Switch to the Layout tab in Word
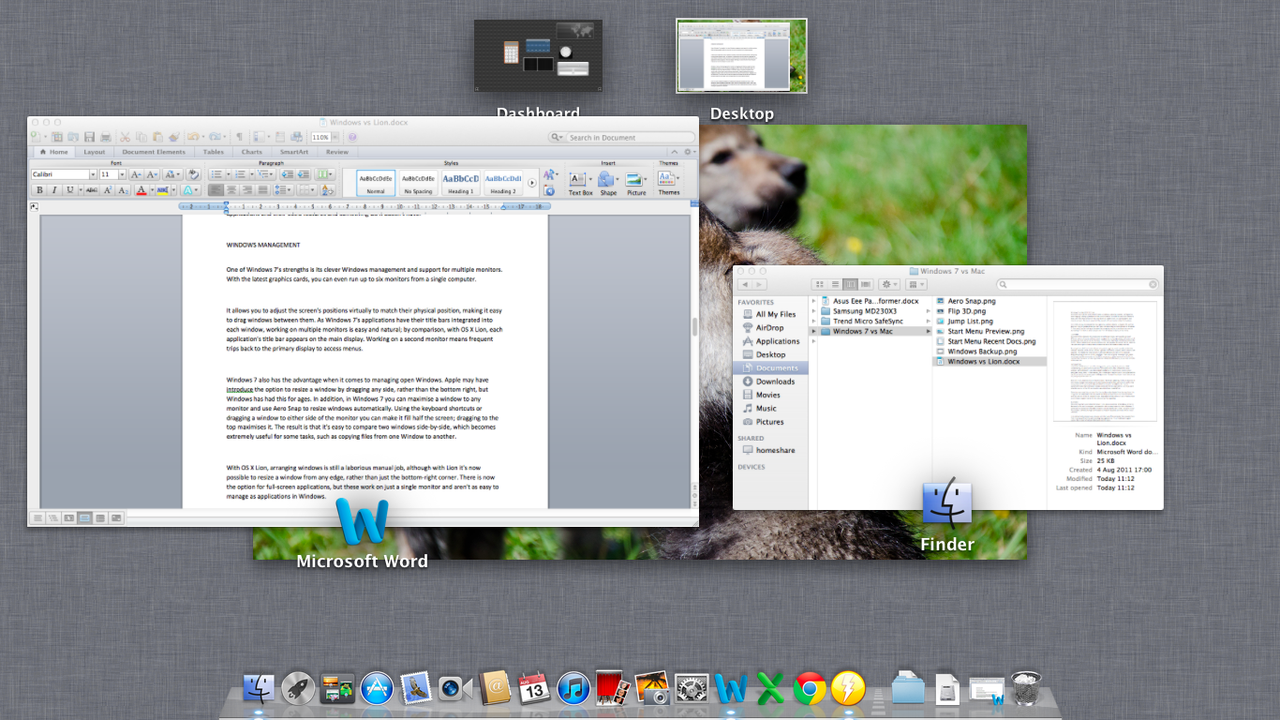 pyautogui.click(x=94, y=152)
